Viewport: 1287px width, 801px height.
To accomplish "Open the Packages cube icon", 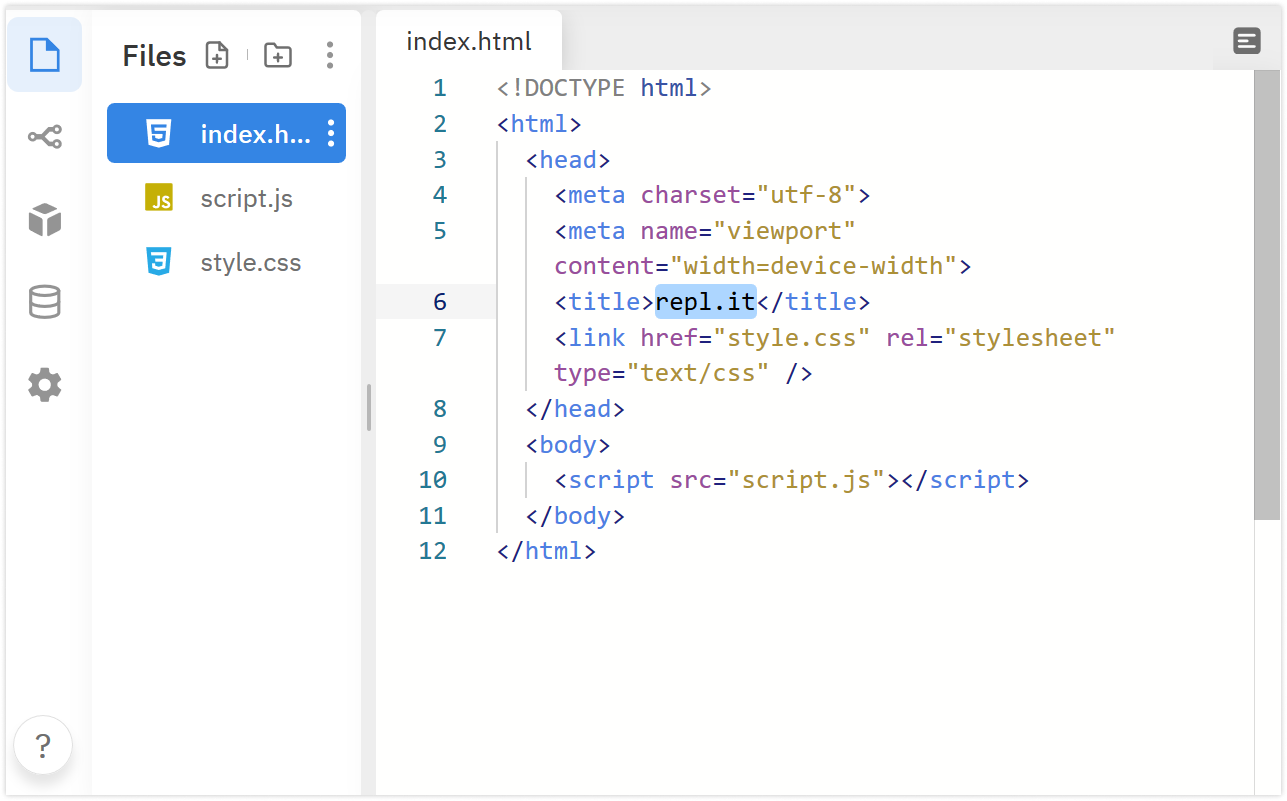I will tap(45, 219).
